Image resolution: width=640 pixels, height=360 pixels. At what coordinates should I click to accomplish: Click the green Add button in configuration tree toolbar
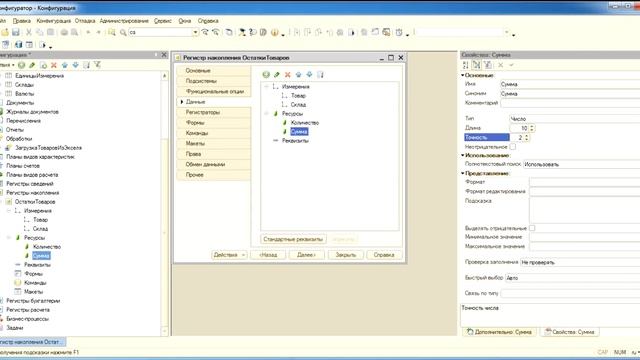click(21, 65)
